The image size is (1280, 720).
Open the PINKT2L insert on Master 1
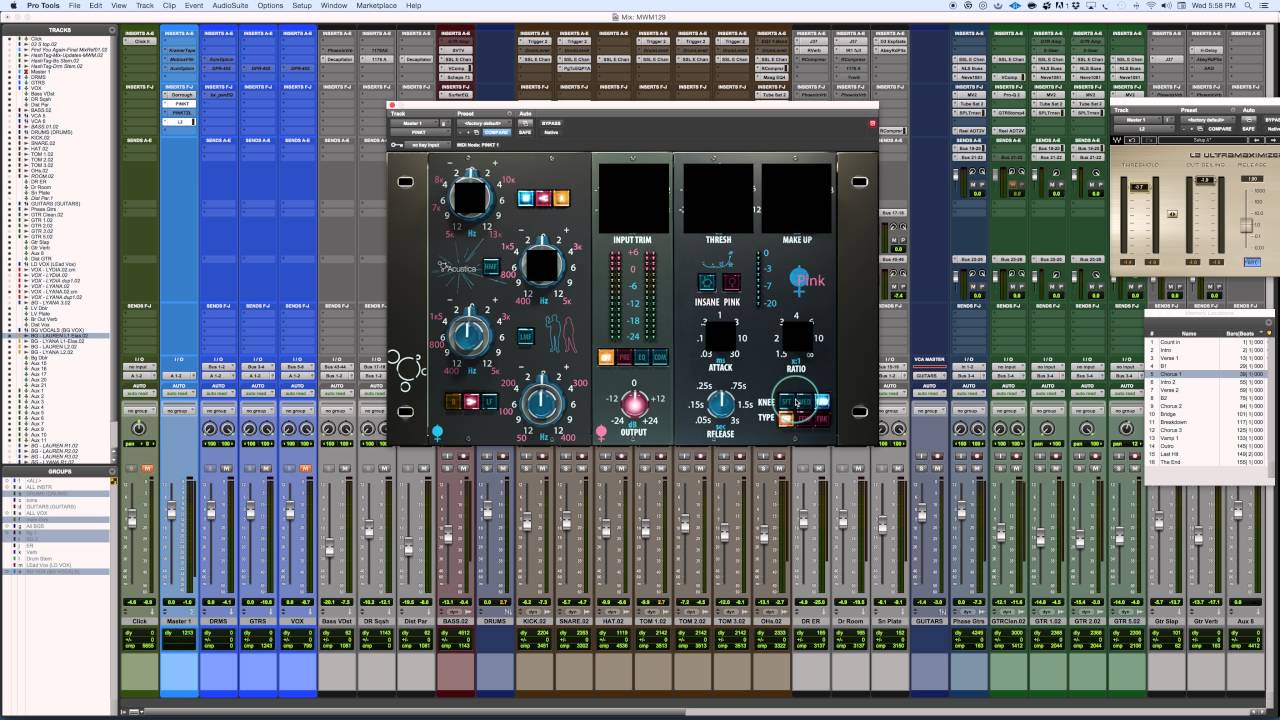[179, 113]
